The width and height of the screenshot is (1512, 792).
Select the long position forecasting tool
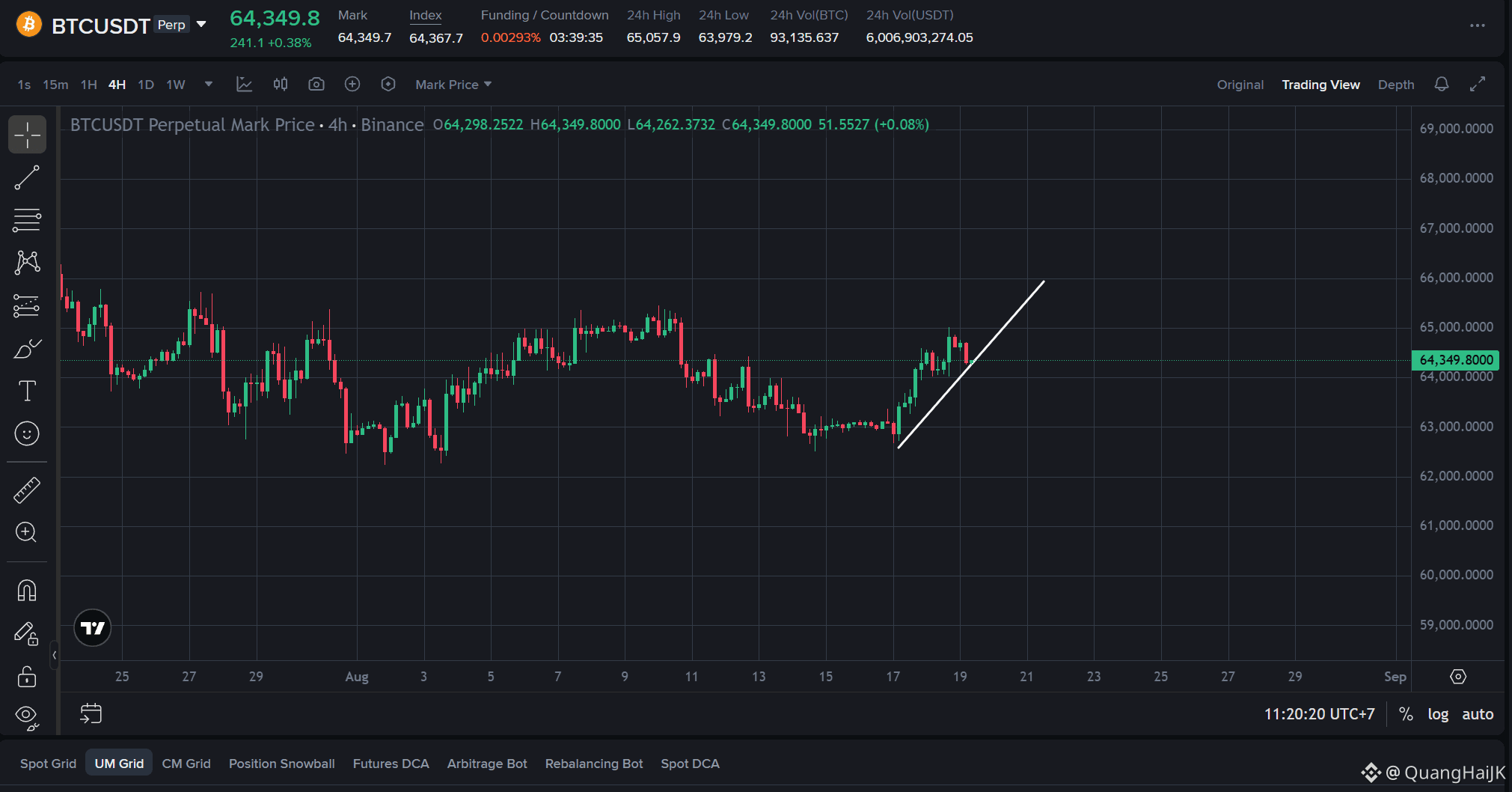click(x=27, y=305)
